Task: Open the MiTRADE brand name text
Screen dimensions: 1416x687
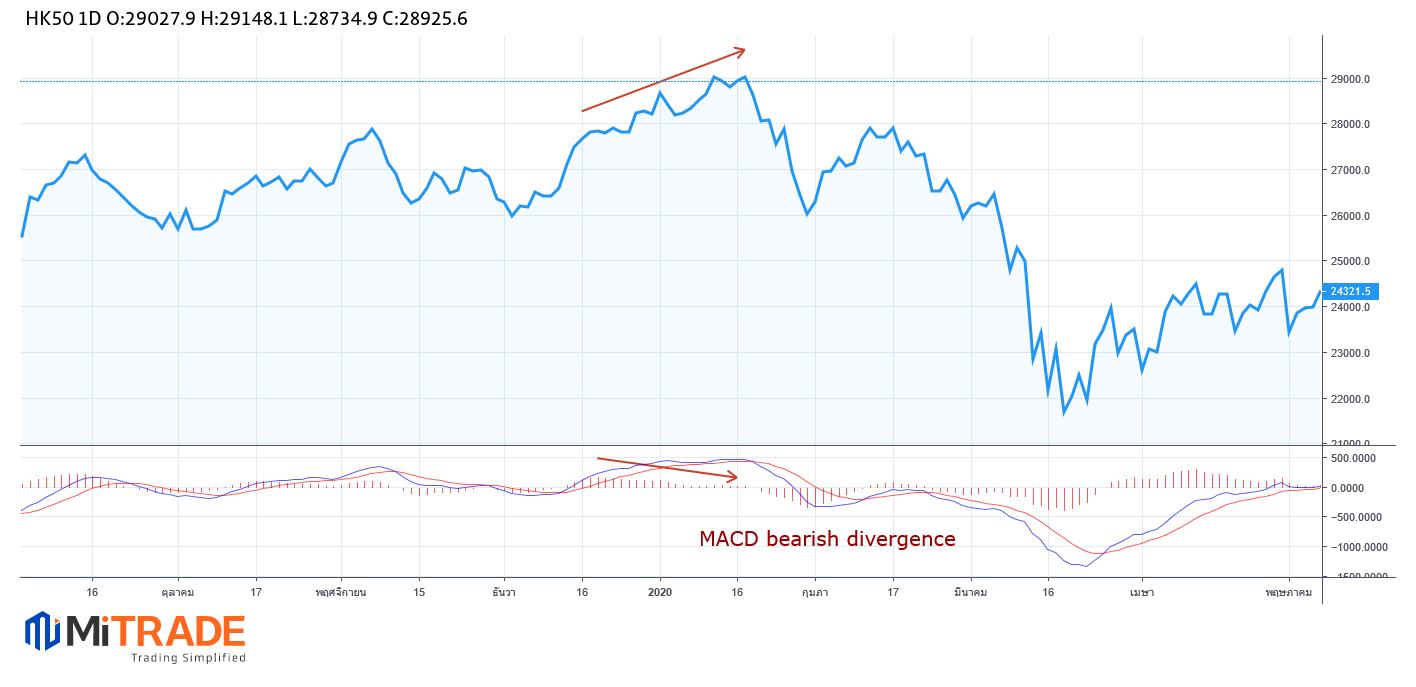Action: (x=155, y=632)
